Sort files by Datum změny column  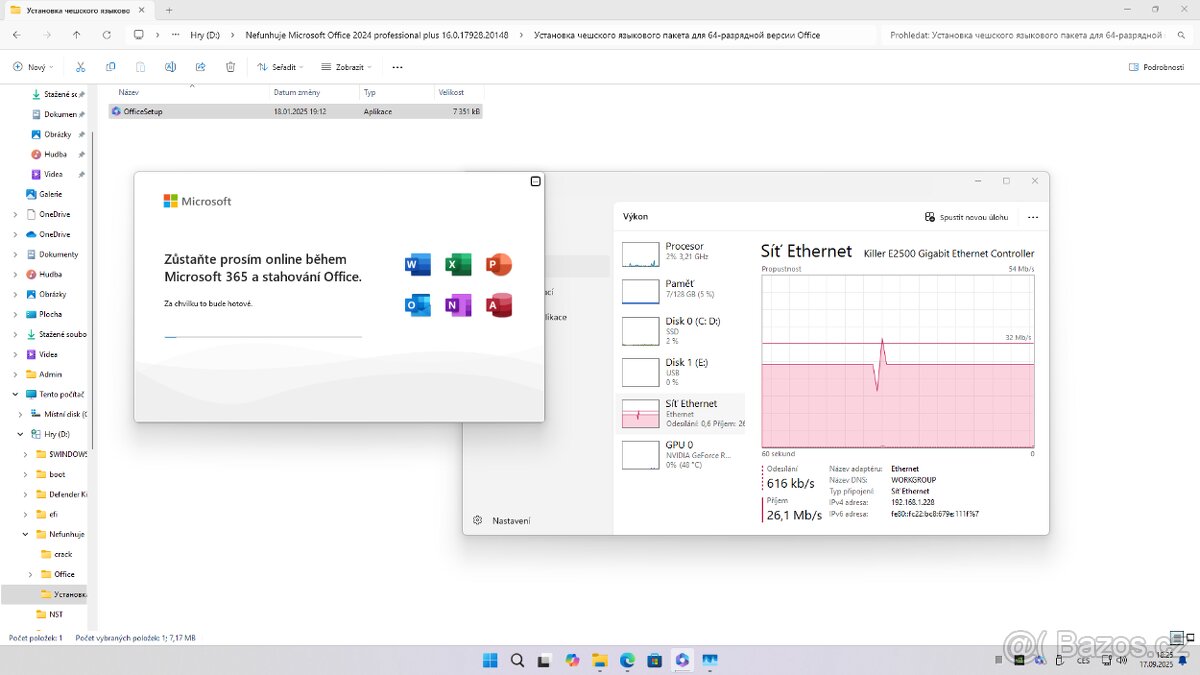[296, 92]
